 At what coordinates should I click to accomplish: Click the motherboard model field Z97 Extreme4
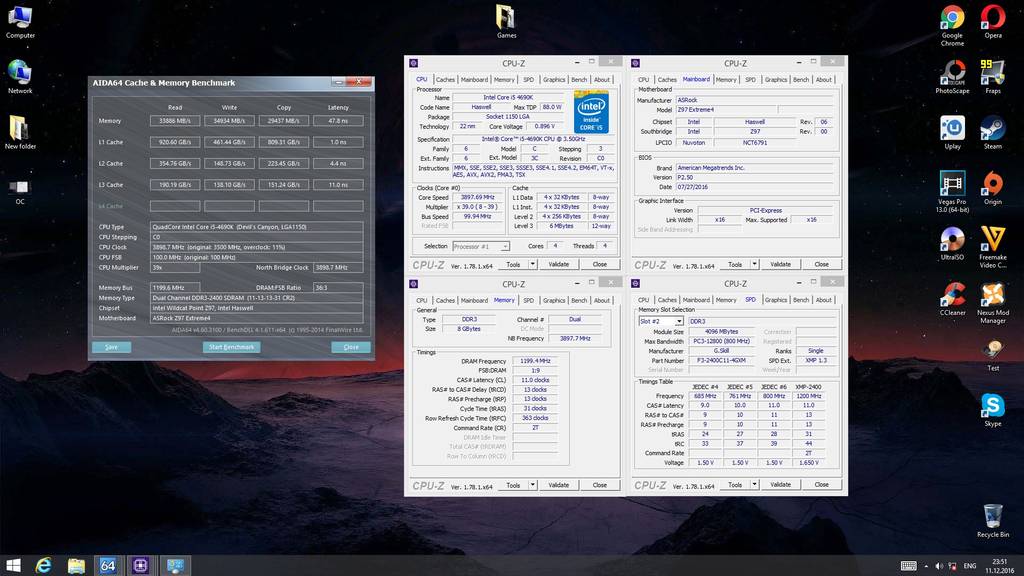point(726,110)
